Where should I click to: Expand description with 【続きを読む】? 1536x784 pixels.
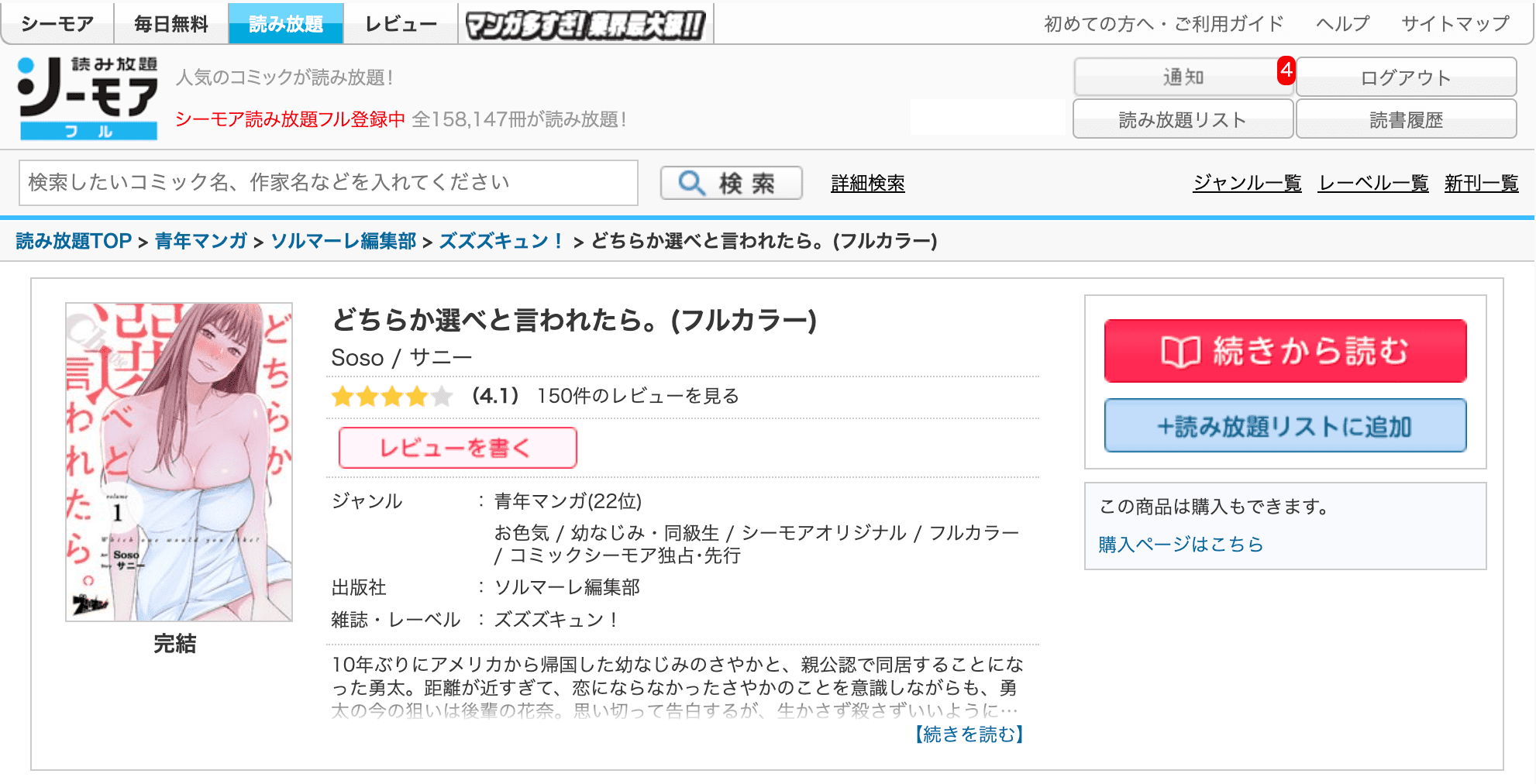(969, 734)
